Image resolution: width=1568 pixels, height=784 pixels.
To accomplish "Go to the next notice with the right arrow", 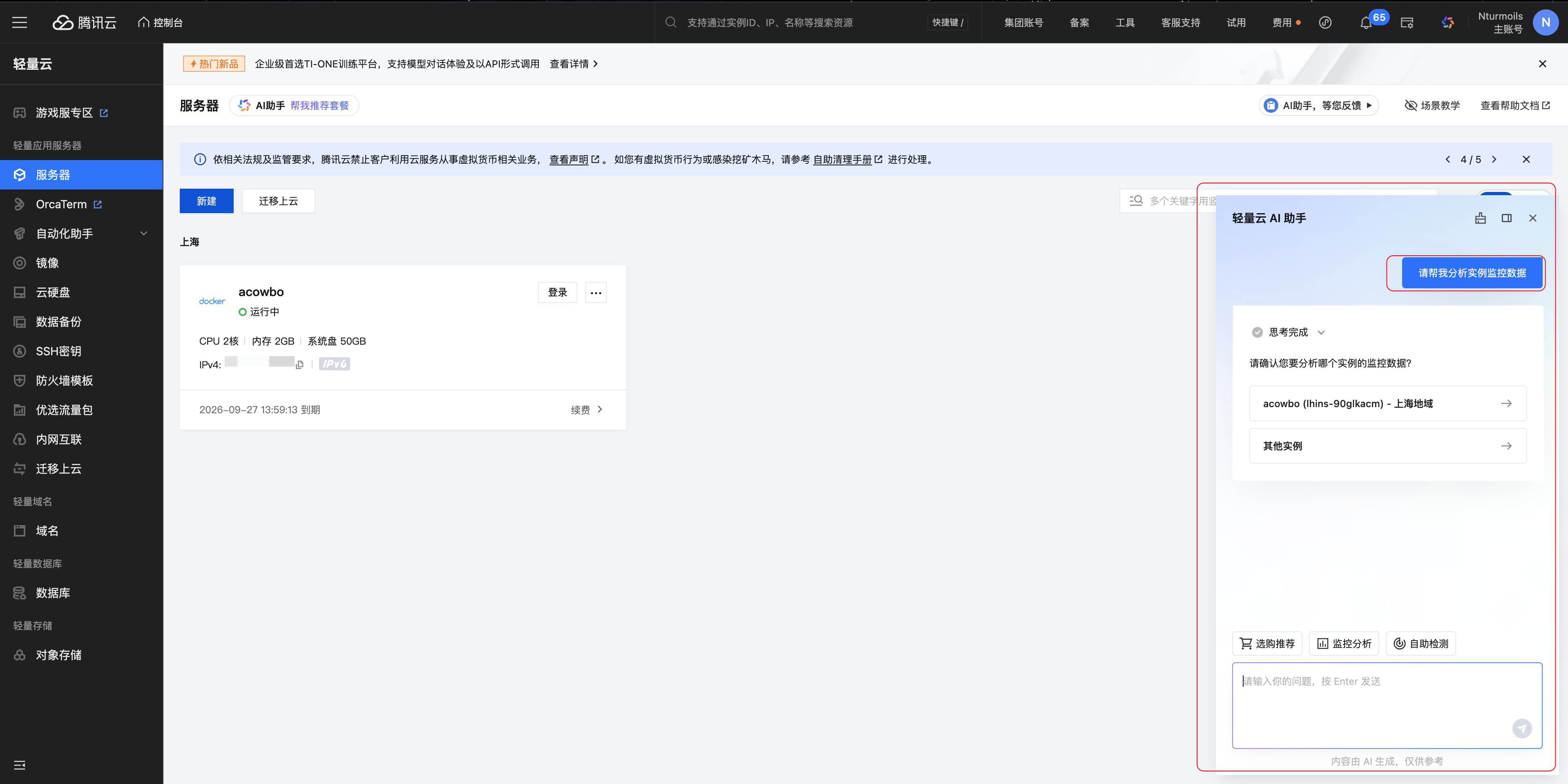I will click(x=1494, y=159).
